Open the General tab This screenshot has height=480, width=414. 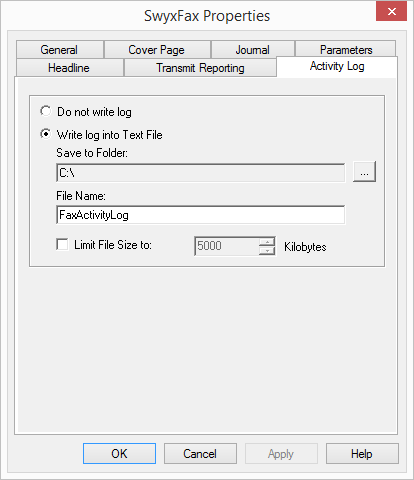click(59, 50)
